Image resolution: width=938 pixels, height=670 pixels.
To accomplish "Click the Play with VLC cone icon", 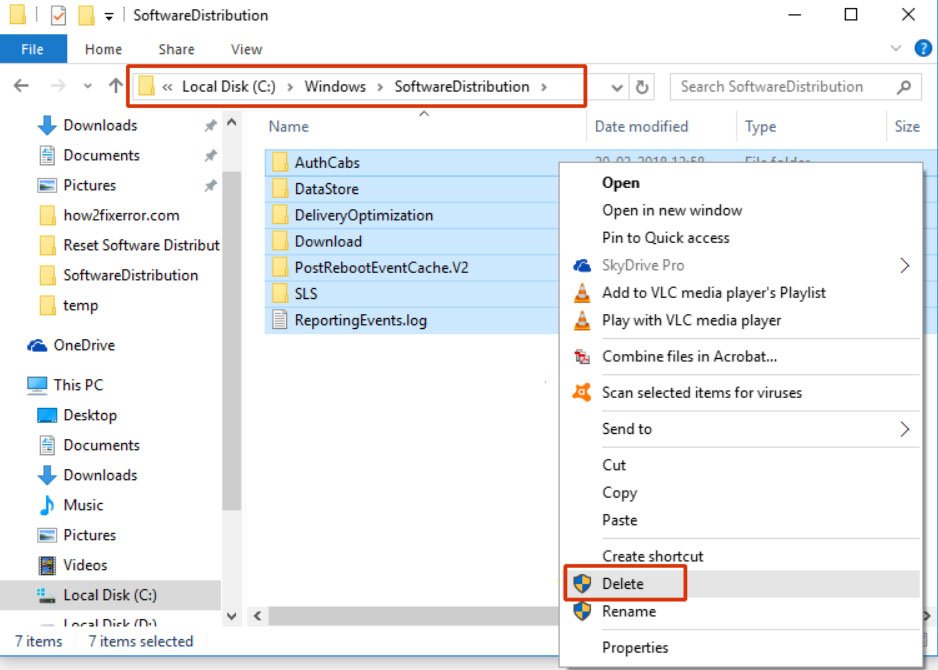I will click(581, 320).
